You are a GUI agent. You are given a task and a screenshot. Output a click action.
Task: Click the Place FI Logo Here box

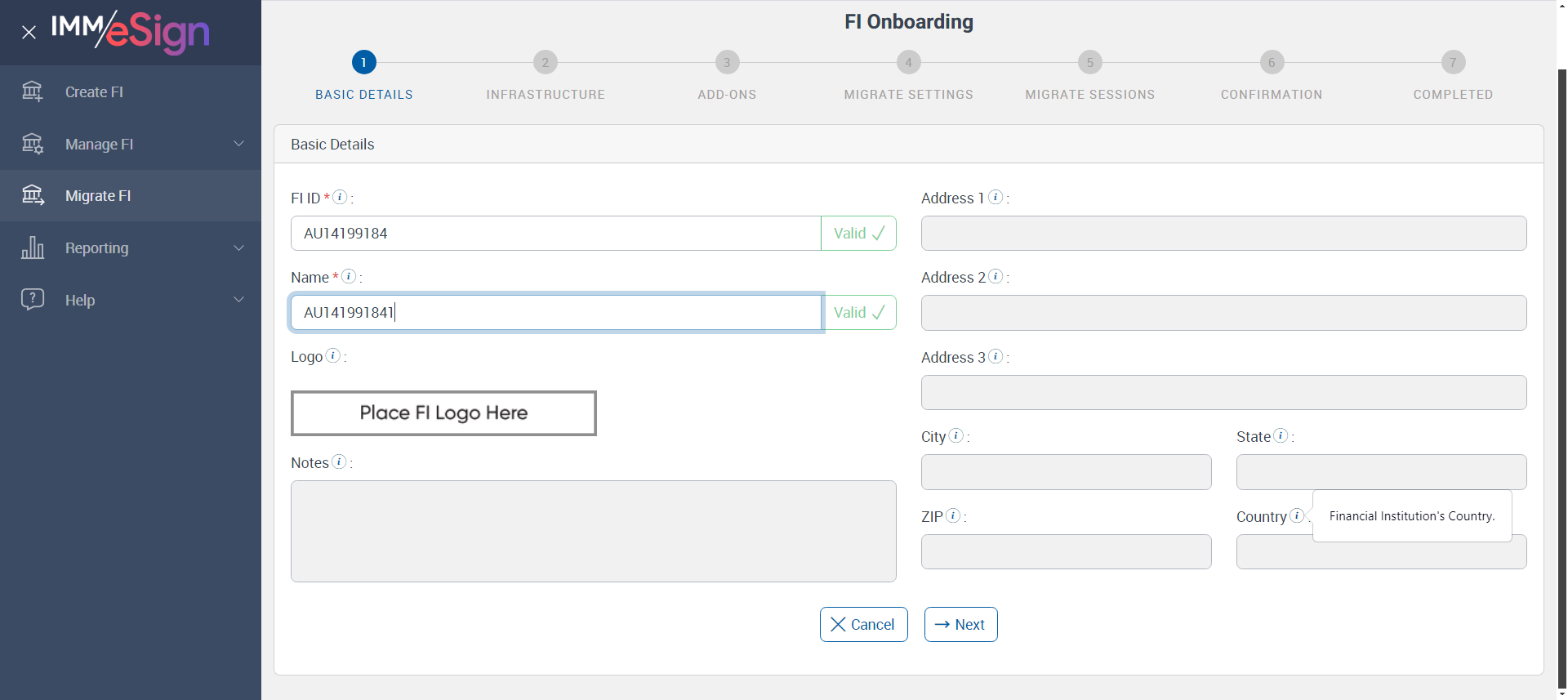coord(443,413)
